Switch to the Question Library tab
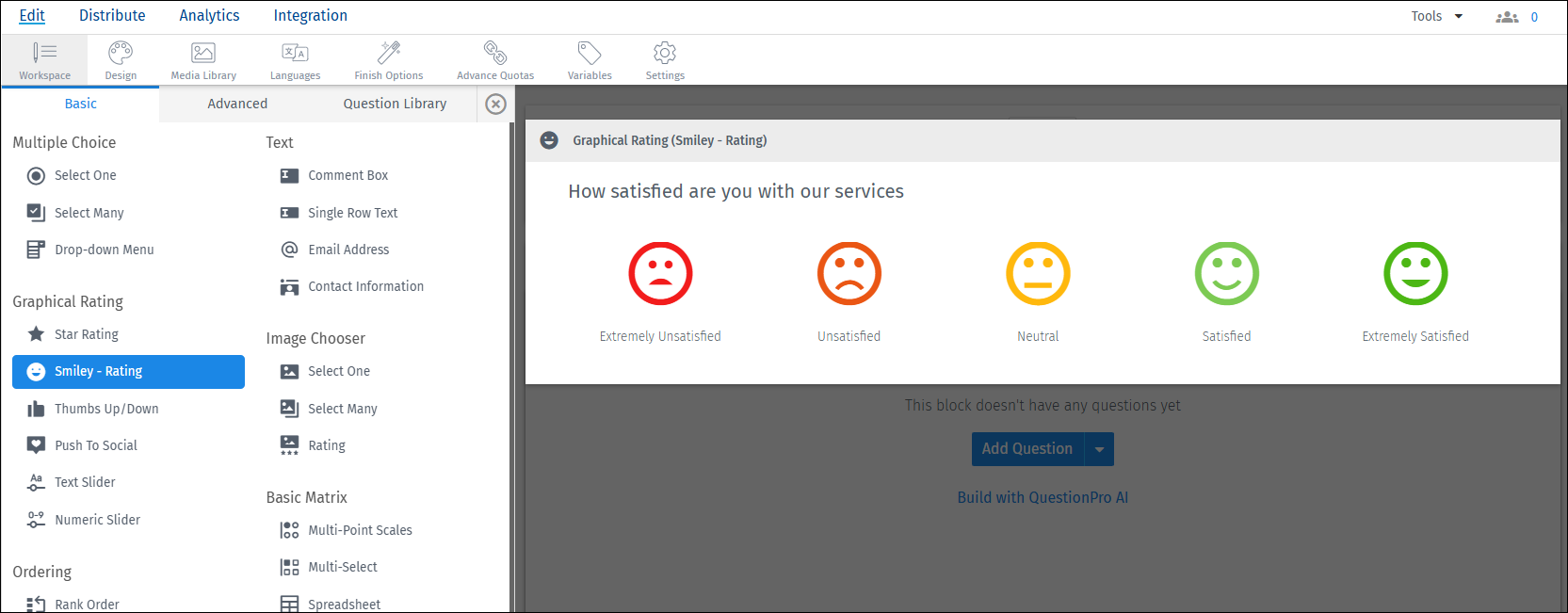1568x613 pixels. click(395, 104)
